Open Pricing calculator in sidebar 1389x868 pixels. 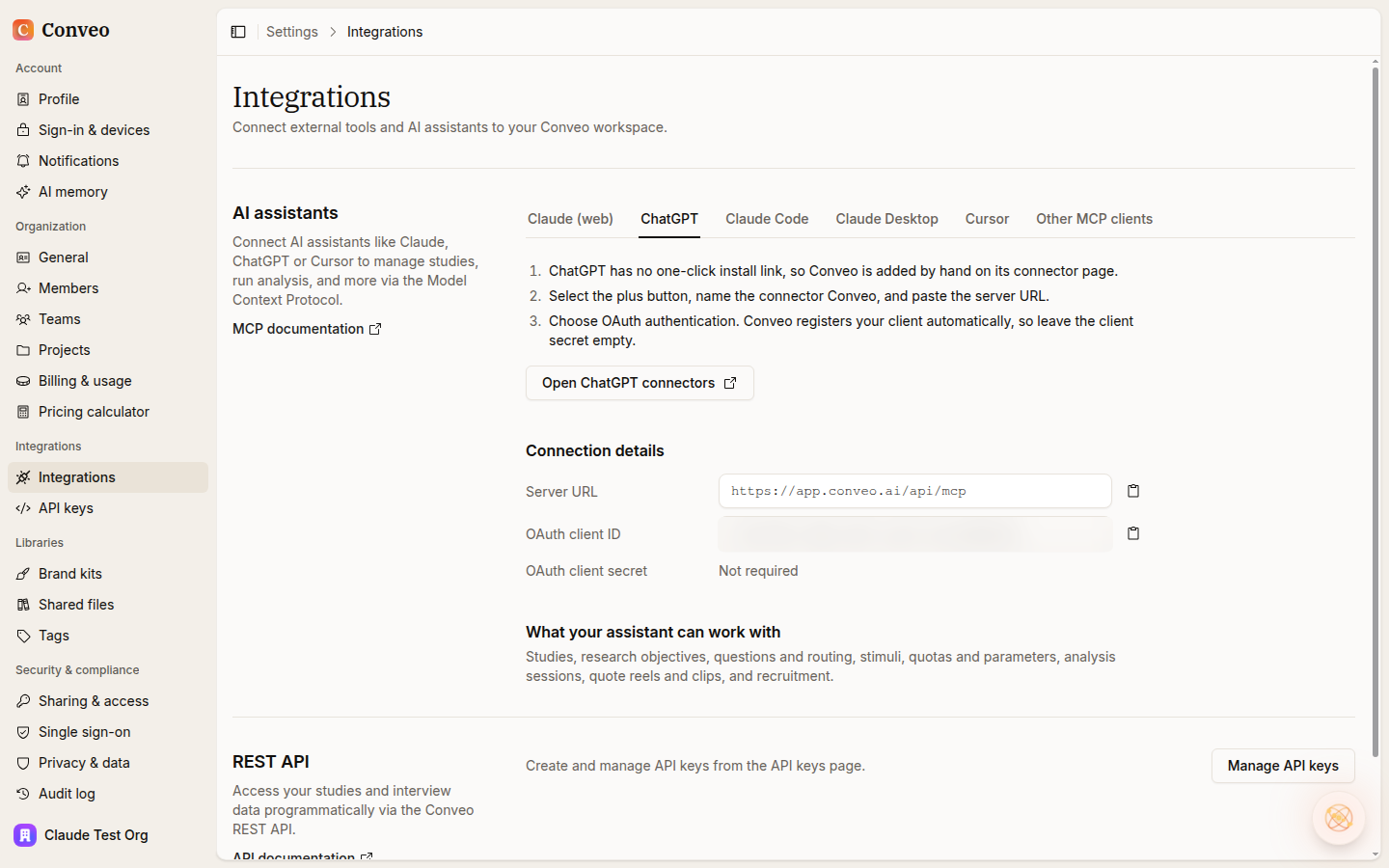[x=108, y=412]
